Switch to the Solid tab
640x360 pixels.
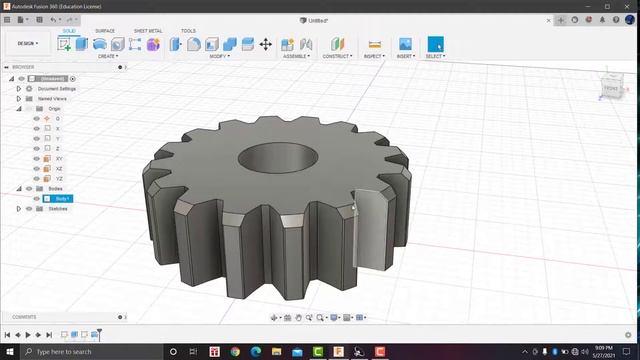tap(69, 31)
